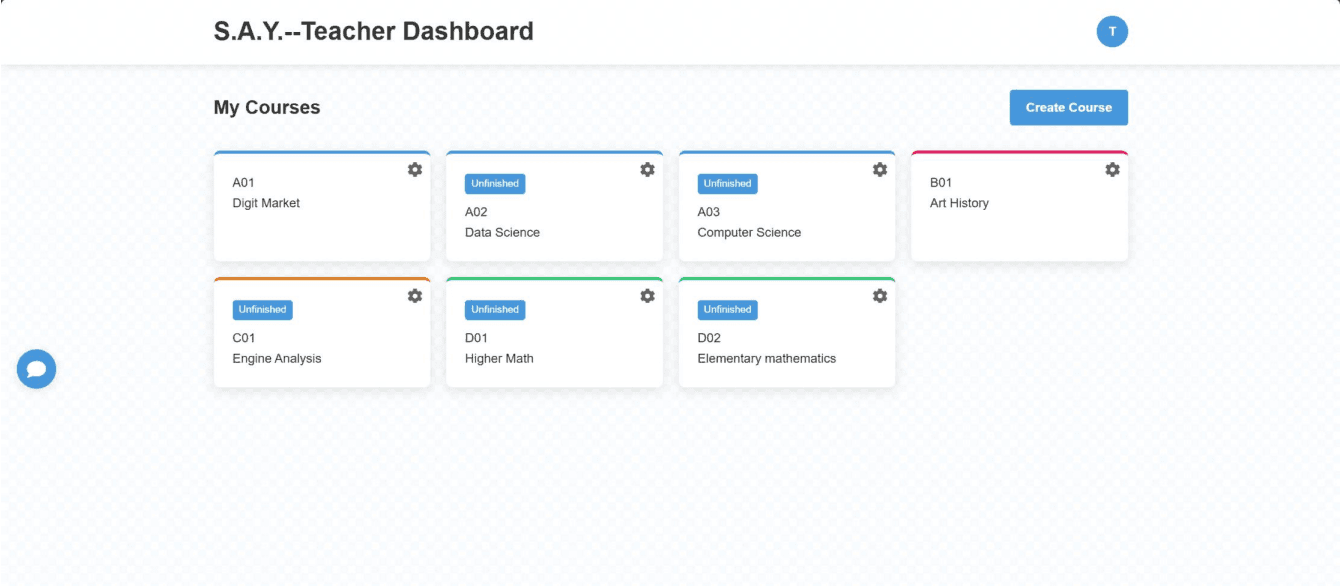The image size is (1342, 586).
Task: Click gear icon on Engine Analysis card
Action: pyautogui.click(x=415, y=296)
